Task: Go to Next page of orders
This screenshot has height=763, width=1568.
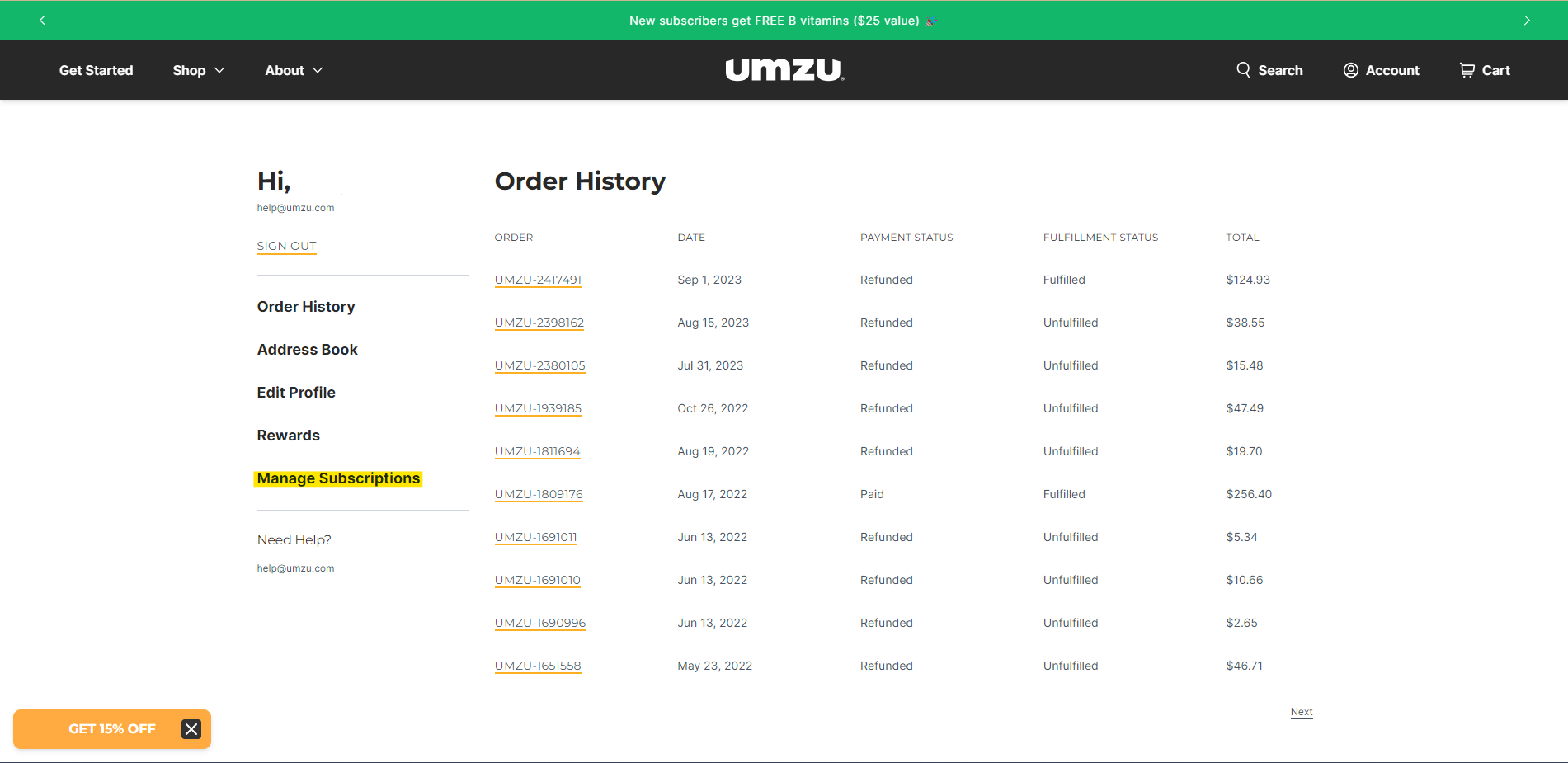Action: click(1301, 712)
